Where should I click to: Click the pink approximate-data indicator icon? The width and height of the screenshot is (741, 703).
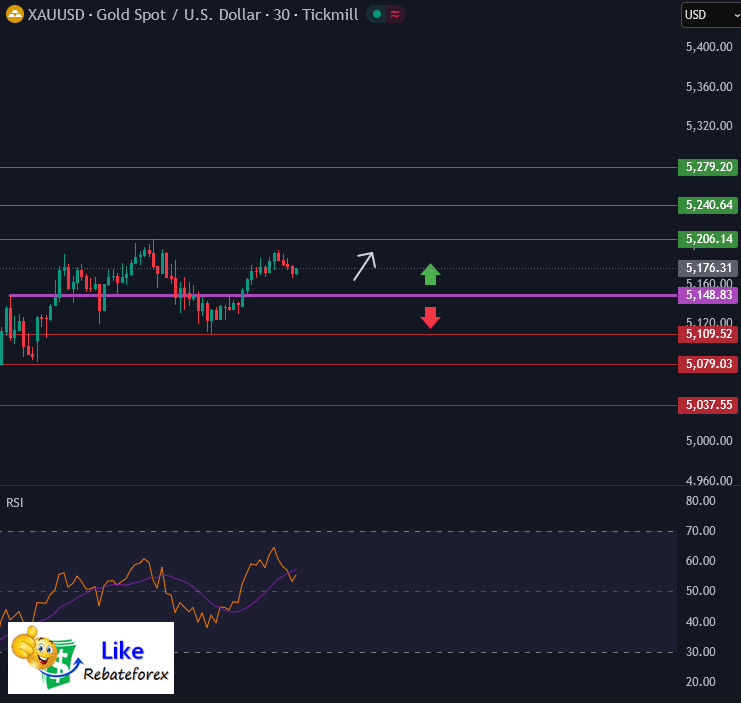[x=395, y=14]
